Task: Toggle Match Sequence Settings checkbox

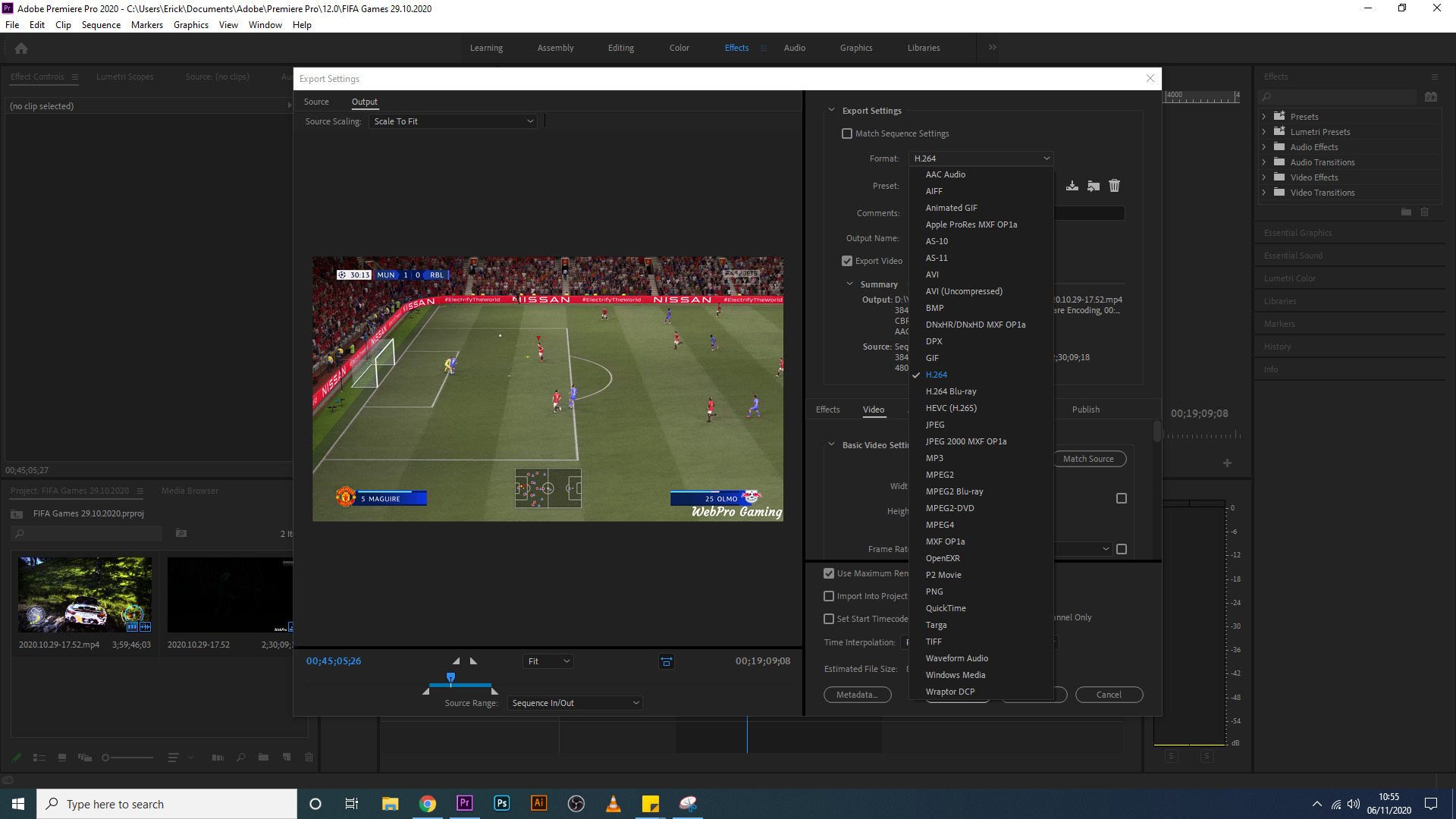Action: click(847, 133)
